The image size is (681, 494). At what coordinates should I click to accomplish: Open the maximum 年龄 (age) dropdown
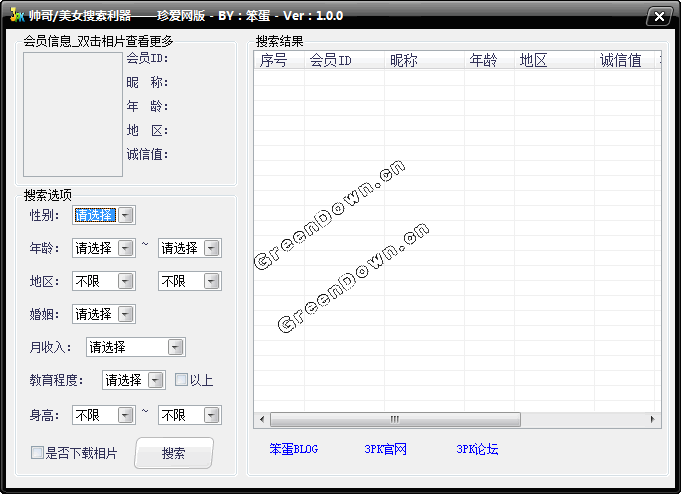[x=190, y=248]
